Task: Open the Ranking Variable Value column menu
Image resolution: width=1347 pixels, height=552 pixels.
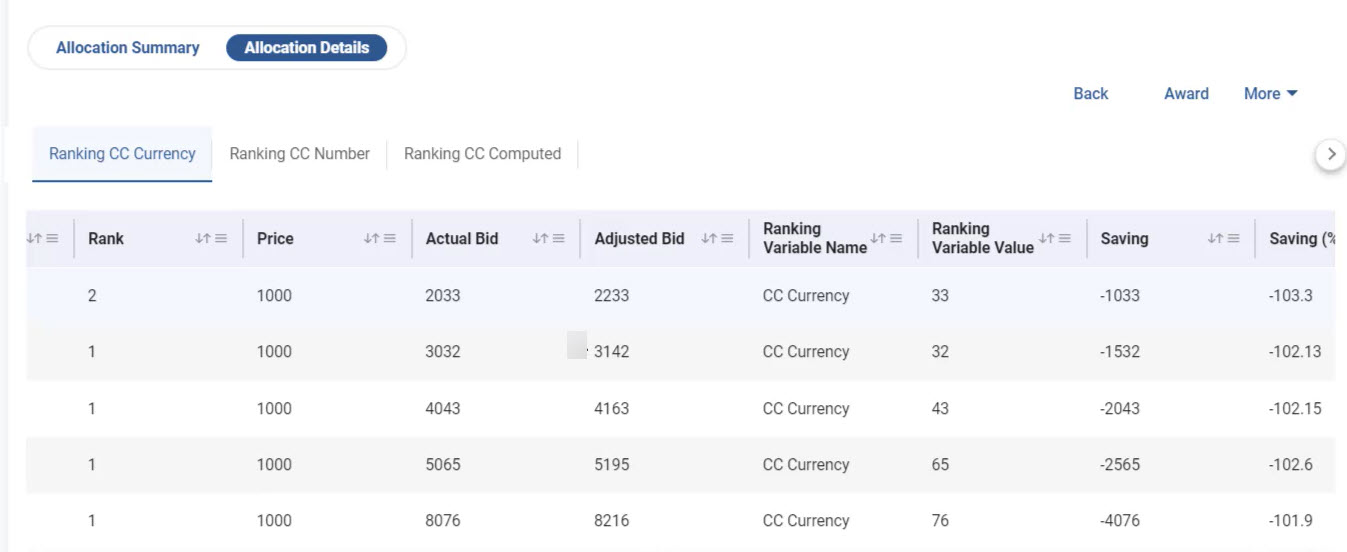Action: coord(1065,239)
